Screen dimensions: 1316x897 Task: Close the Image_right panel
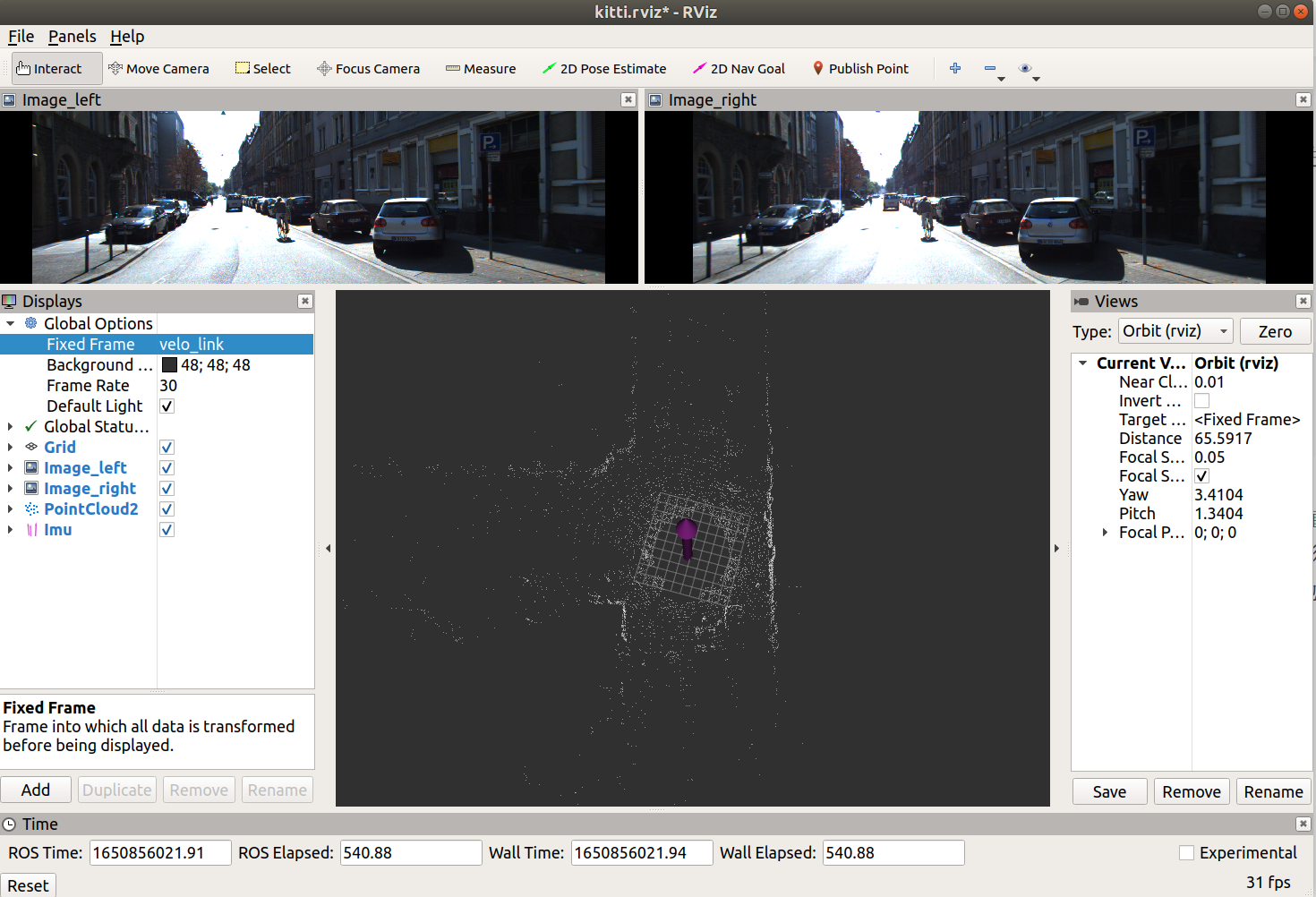(x=1303, y=99)
